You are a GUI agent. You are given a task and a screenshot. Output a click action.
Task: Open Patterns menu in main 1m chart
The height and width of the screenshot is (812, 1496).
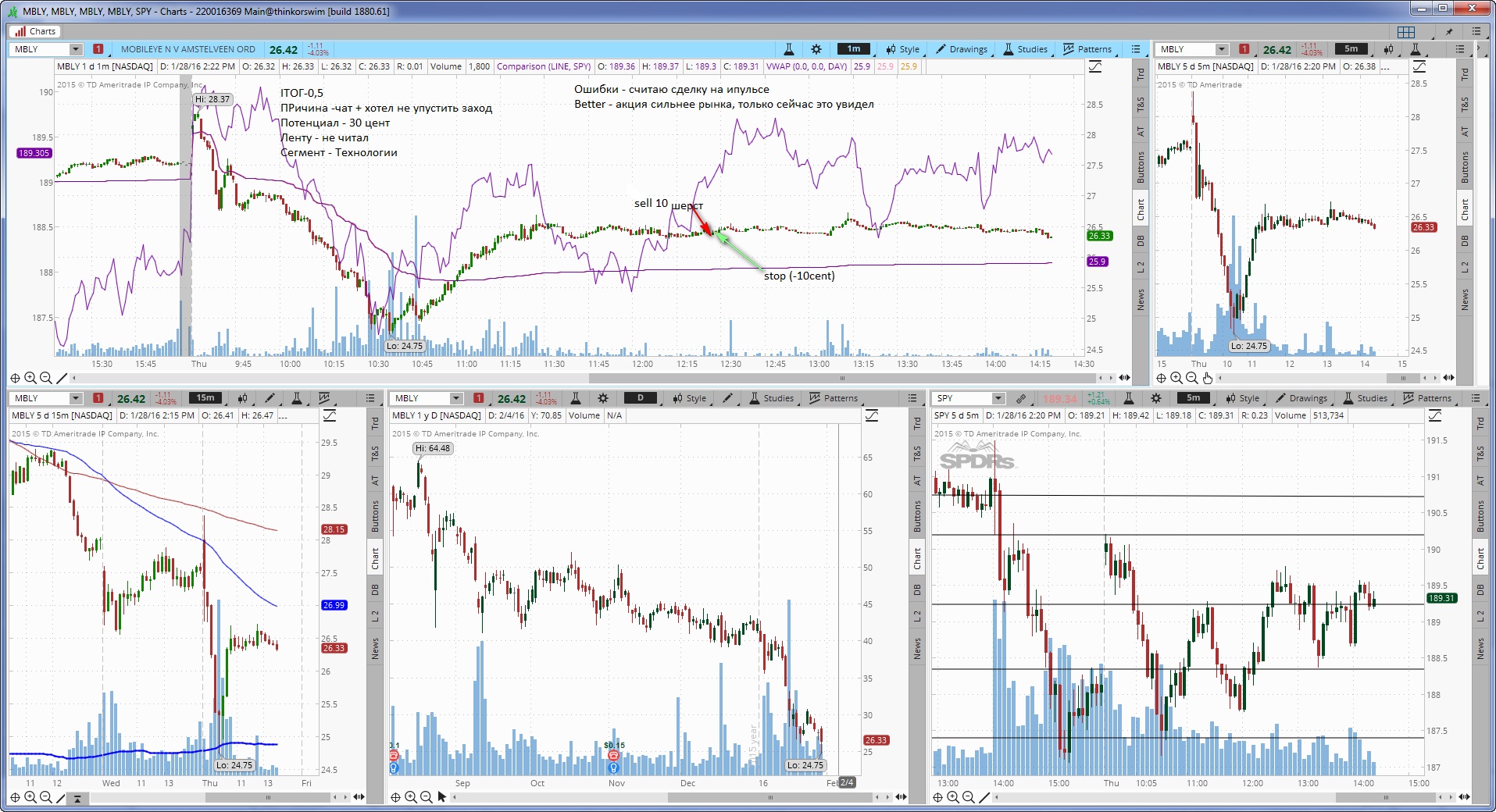[x=1087, y=49]
